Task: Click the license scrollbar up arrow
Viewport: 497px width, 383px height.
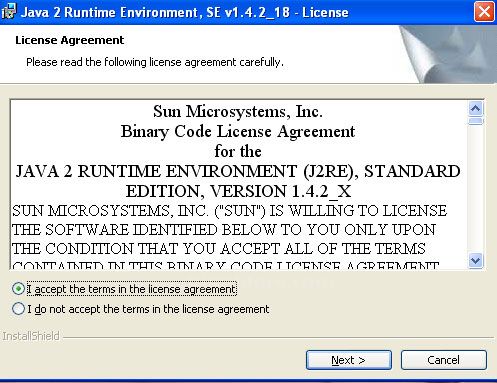Action: pos(475,108)
